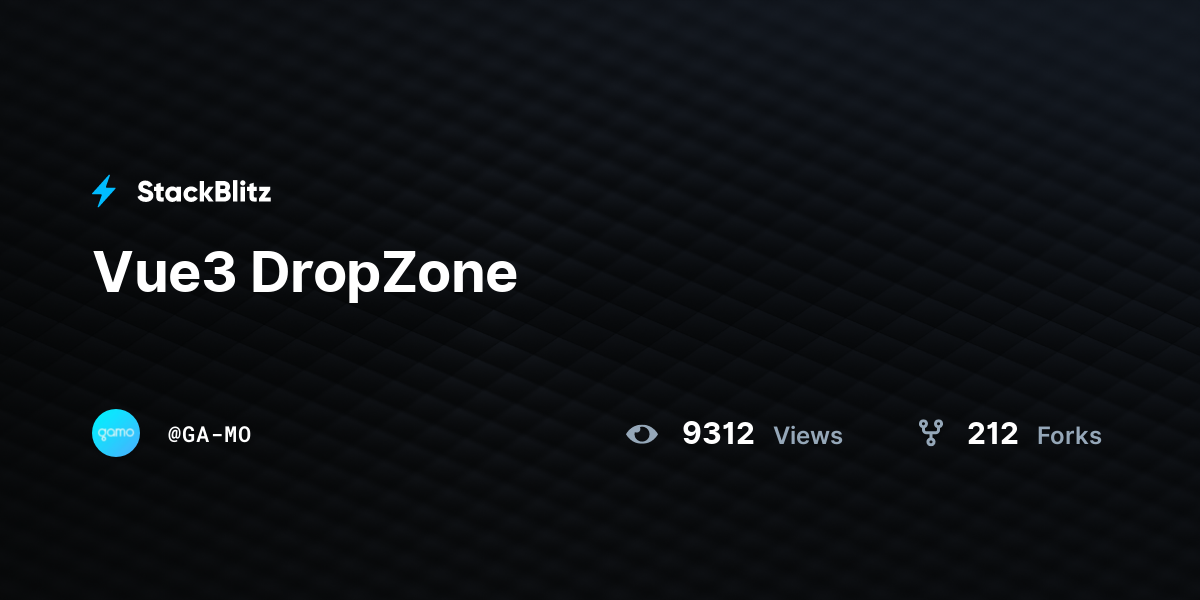Click the StackBlitz wordmark text

(x=204, y=192)
